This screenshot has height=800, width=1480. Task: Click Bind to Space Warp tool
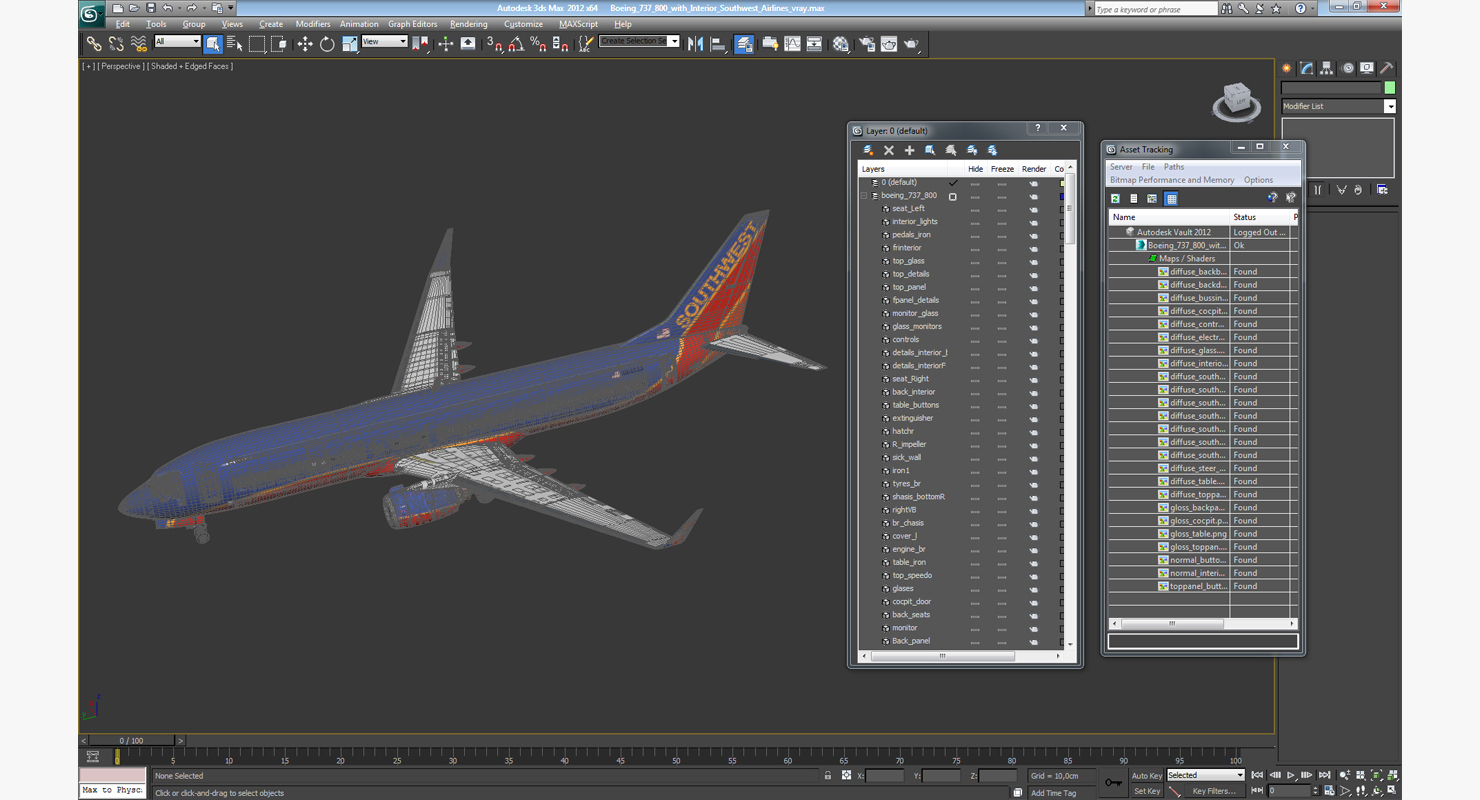click(x=138, y=43)
